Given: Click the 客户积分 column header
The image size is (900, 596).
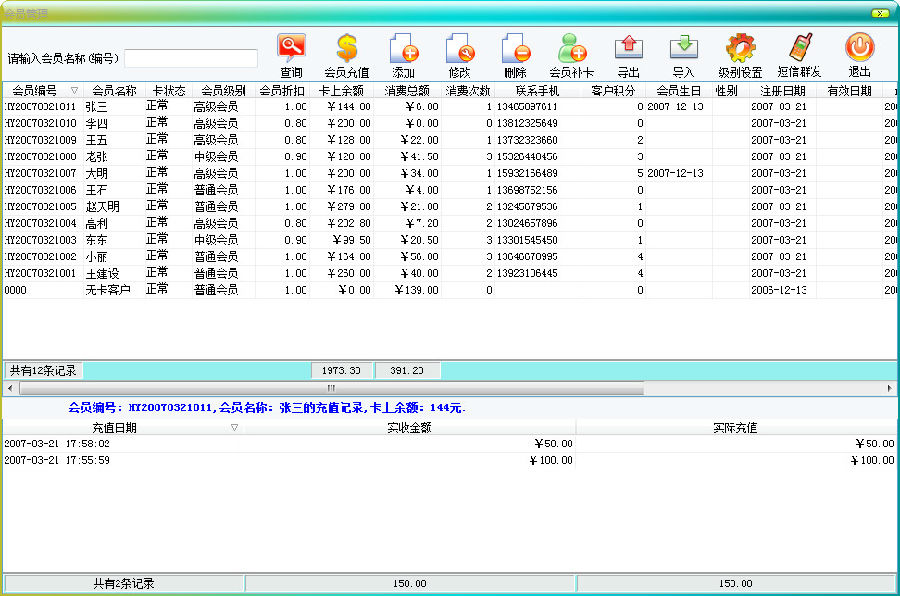Looking at the screenshot, I should (x=613, y=90).
